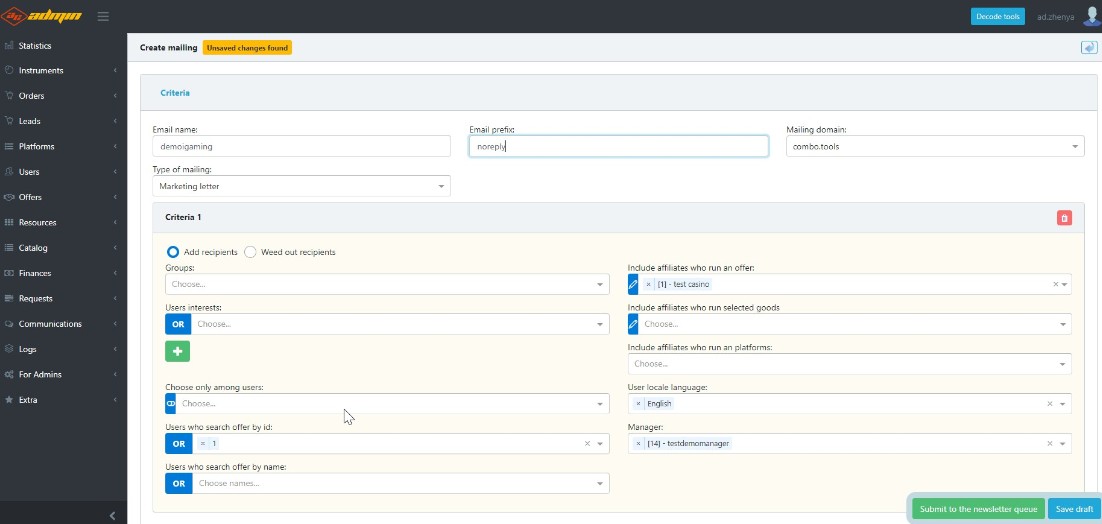Select the Weed out recipients radio button
The height and width of the screenshot is (524, 1102).
(250, 252)
